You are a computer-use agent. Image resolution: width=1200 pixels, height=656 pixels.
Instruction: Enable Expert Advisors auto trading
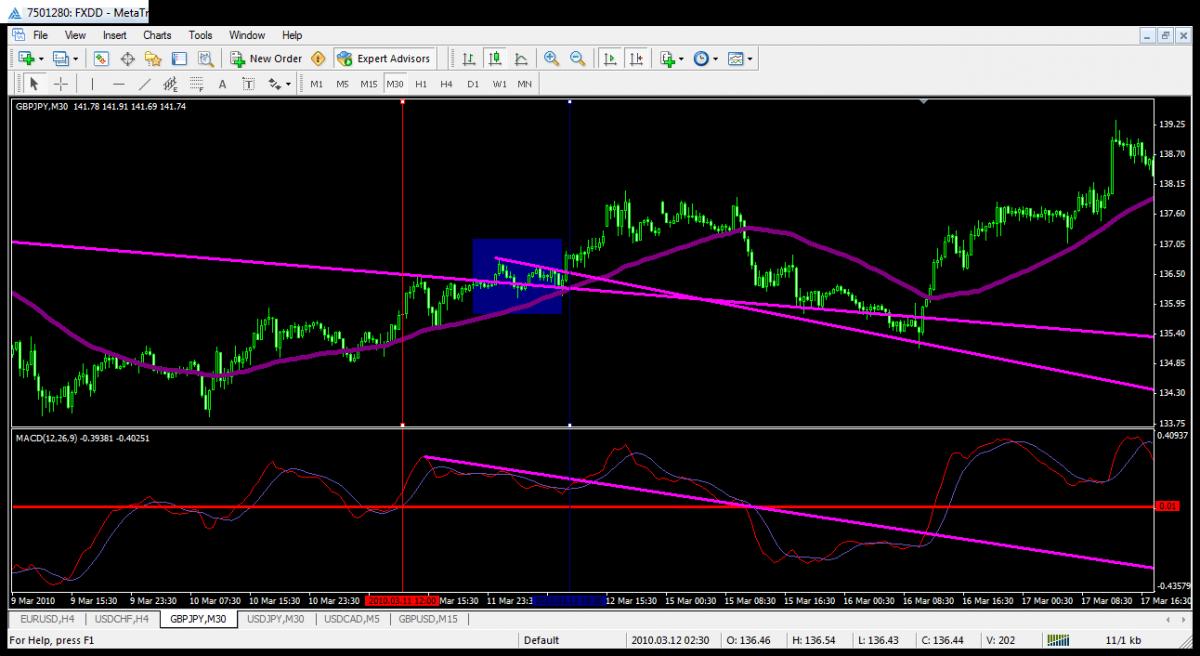click(384, 59)
